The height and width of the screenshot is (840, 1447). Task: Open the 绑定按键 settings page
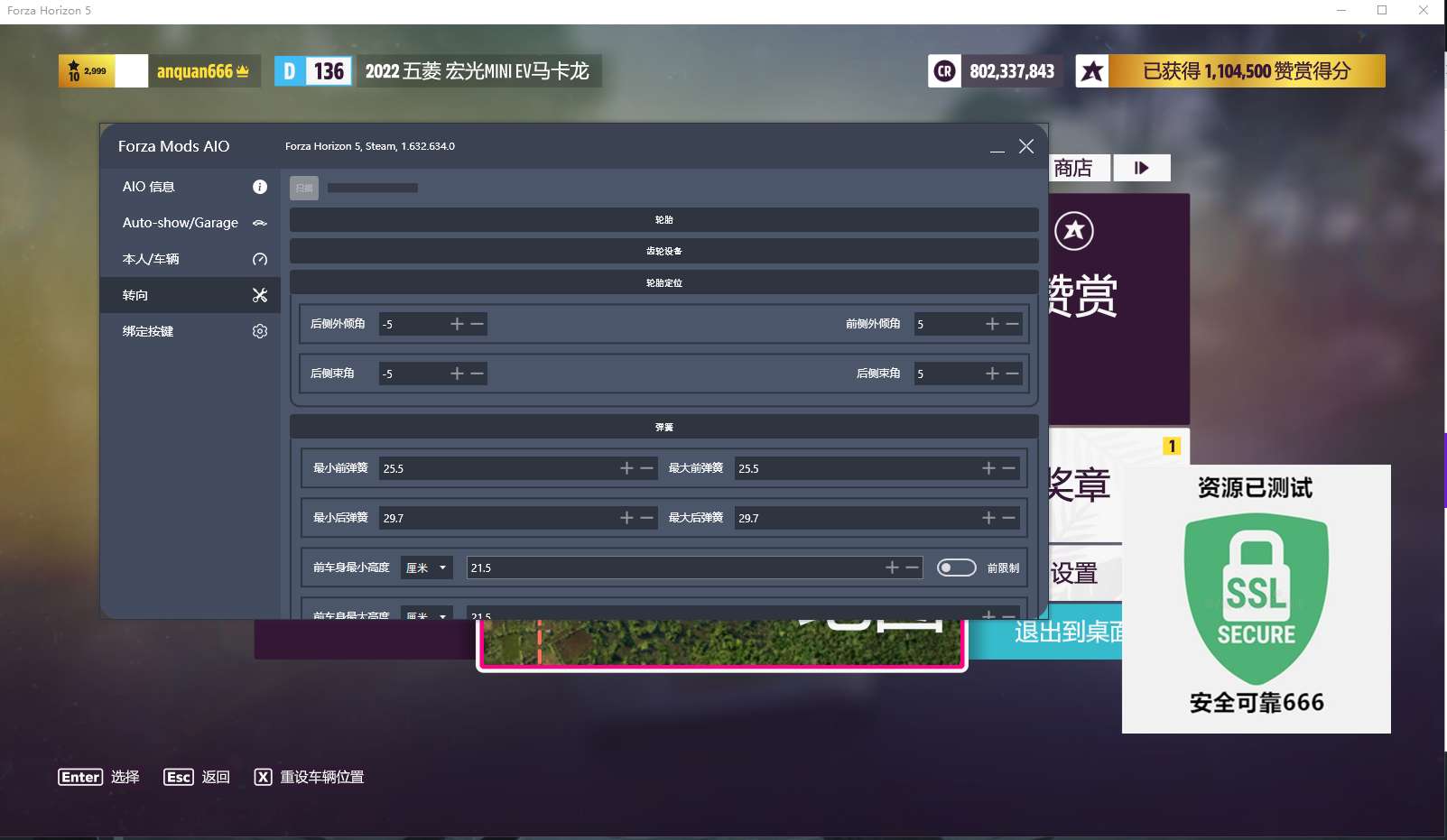click(x=190, y=331)
